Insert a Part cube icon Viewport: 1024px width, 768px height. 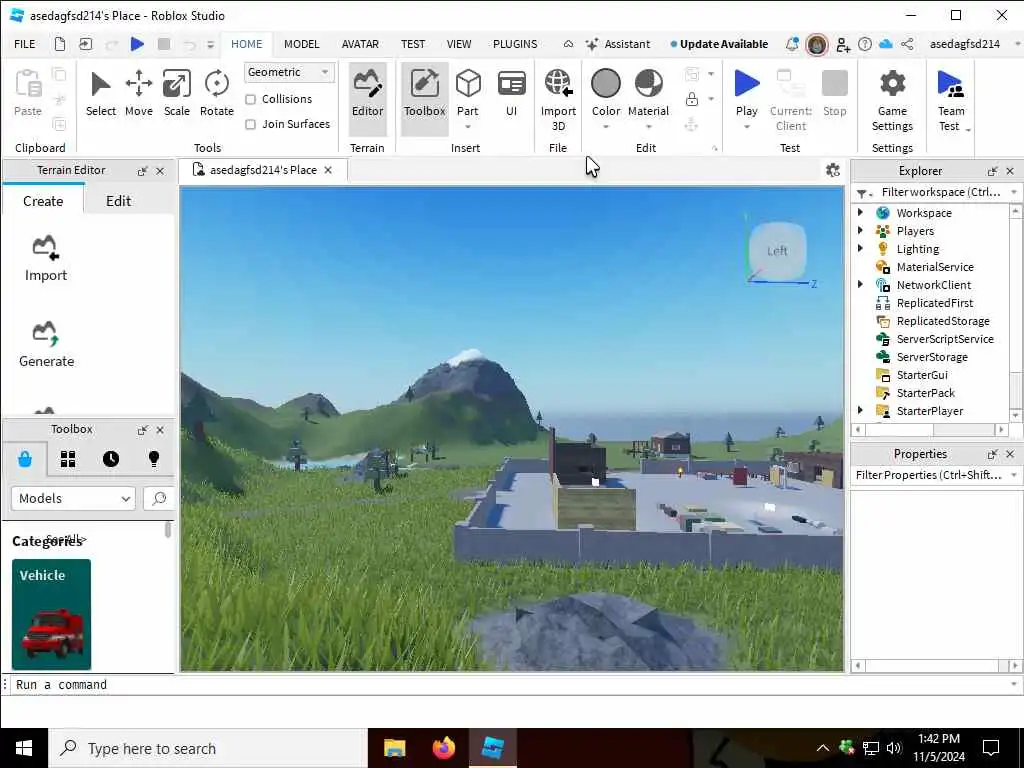coord(468,84)
